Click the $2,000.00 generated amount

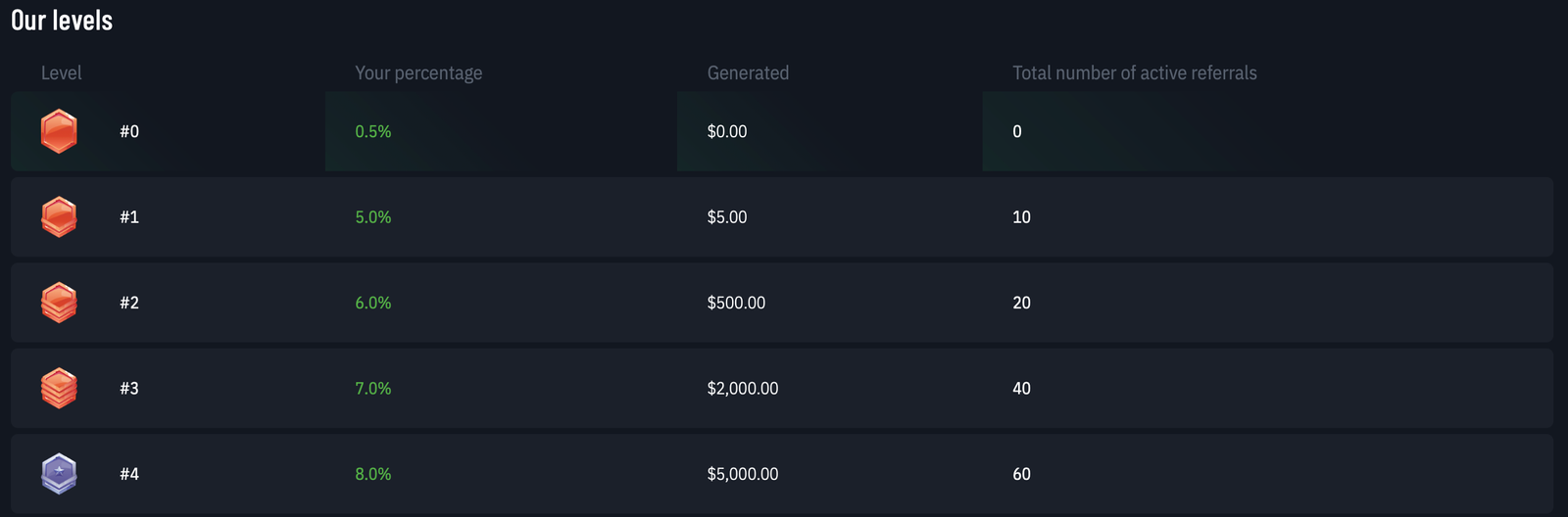pos(743,389)
